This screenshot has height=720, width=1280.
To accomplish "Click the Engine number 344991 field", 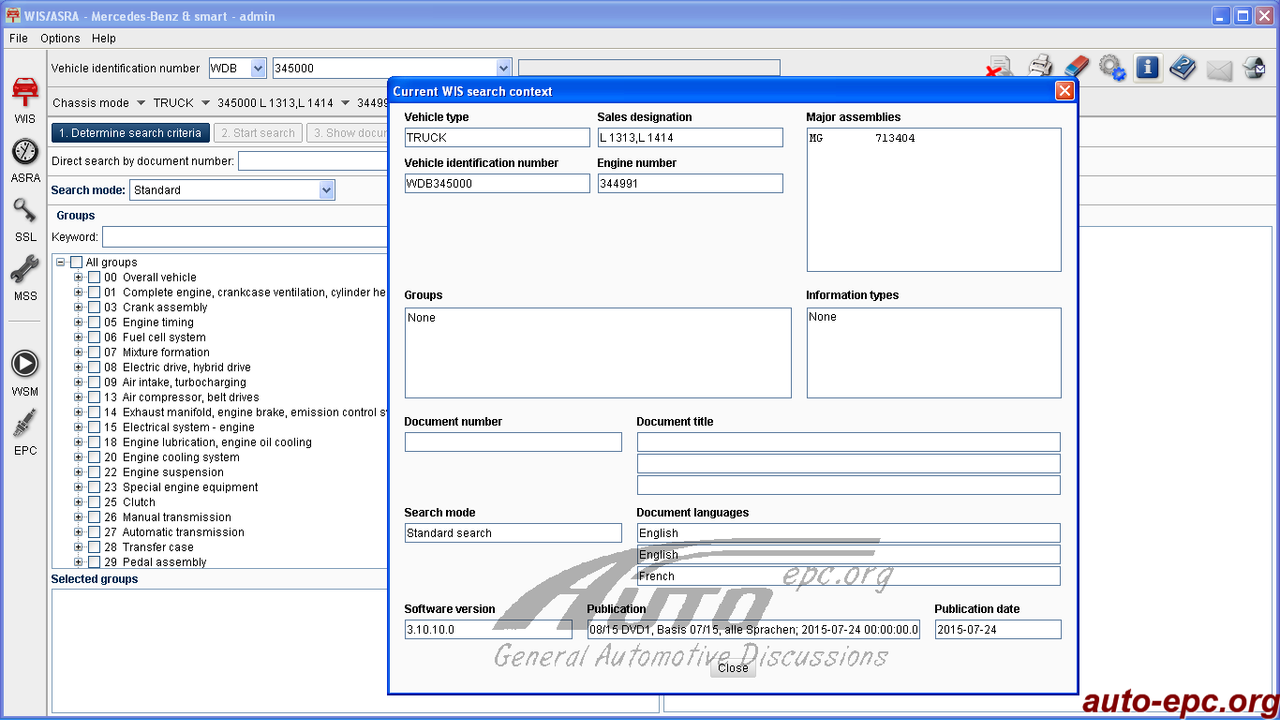I will click(690, 184).
